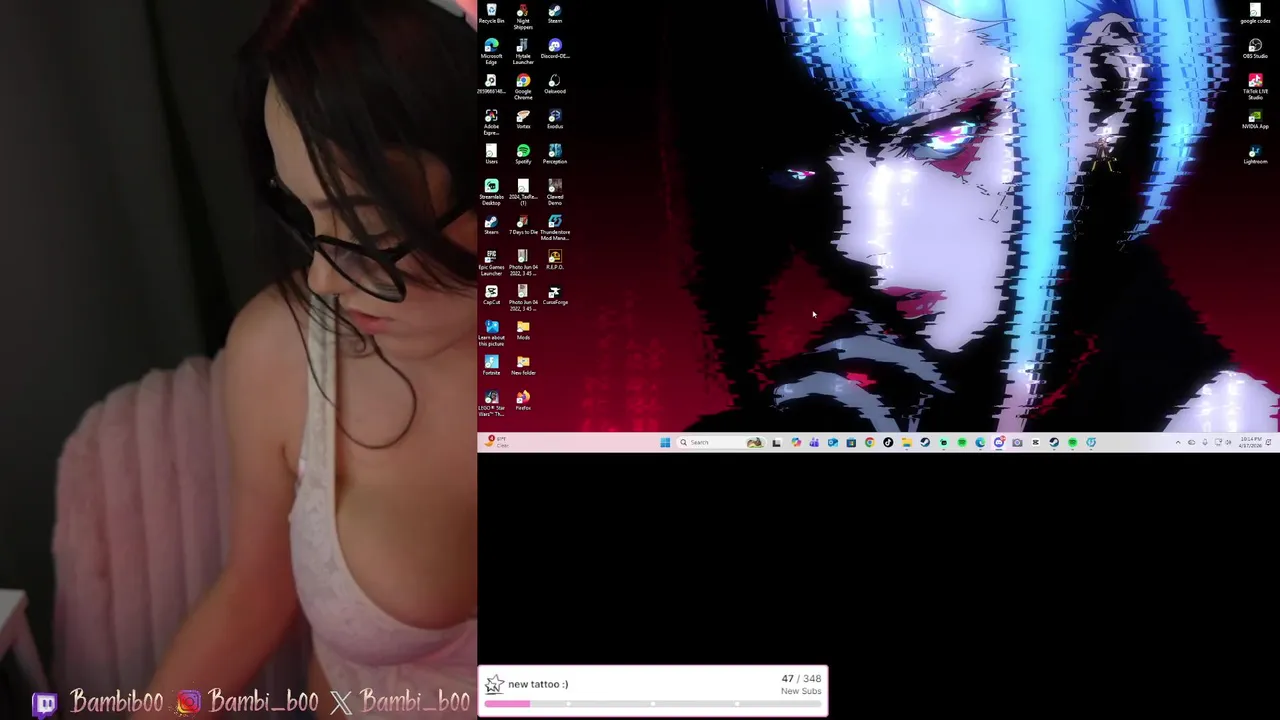Open the Mods folder on desktop

pyautogui.click(x=523, y=330)
